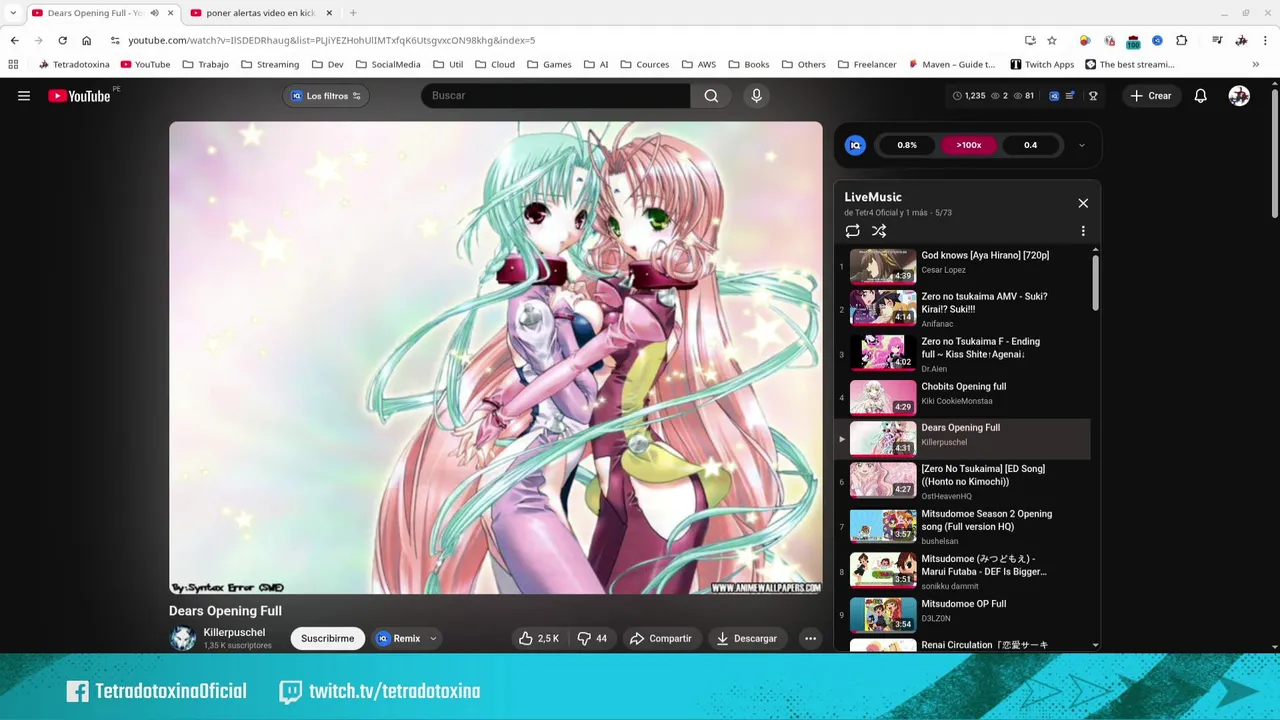Open tab search chevron dropdown
1280x720 pixels.
12,13
